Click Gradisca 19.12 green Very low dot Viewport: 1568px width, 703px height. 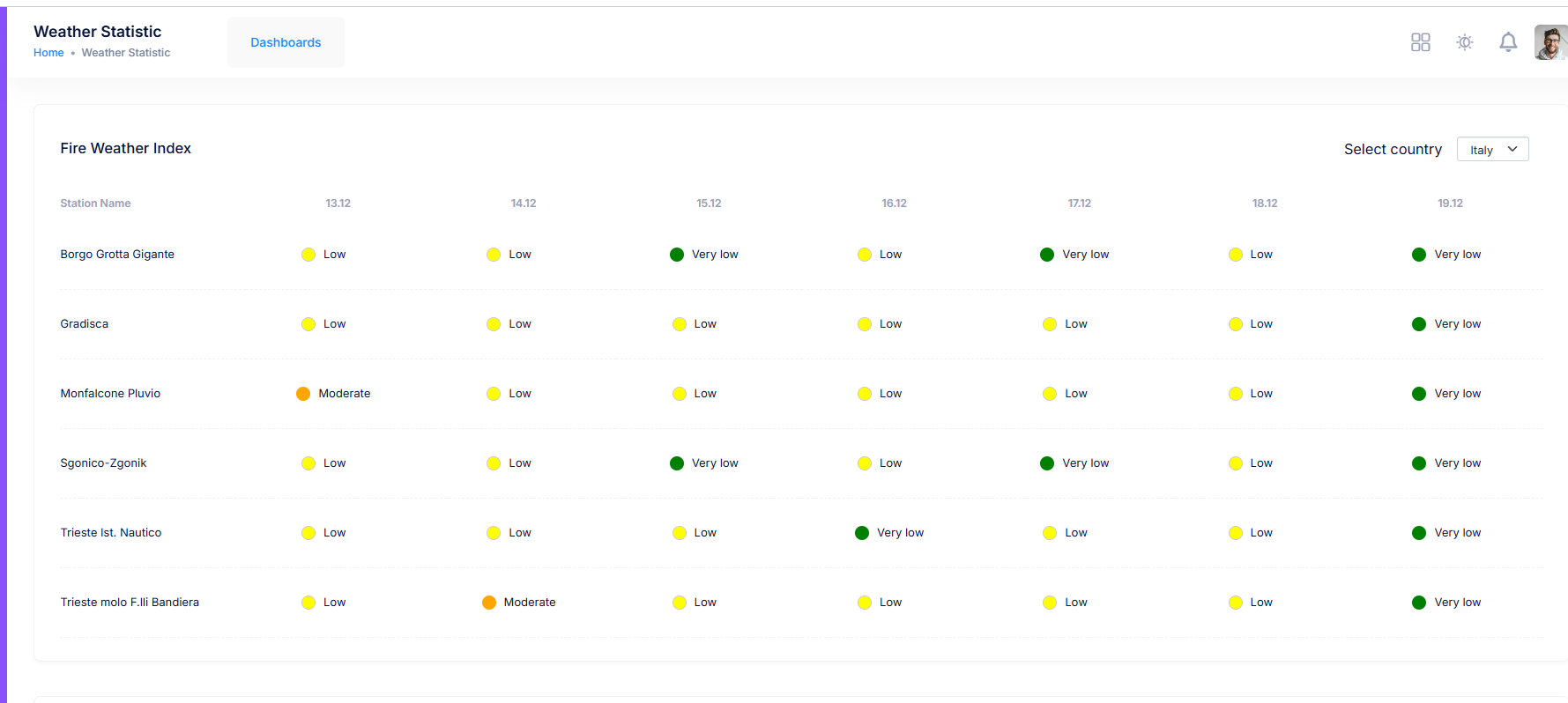(1419, 324)
